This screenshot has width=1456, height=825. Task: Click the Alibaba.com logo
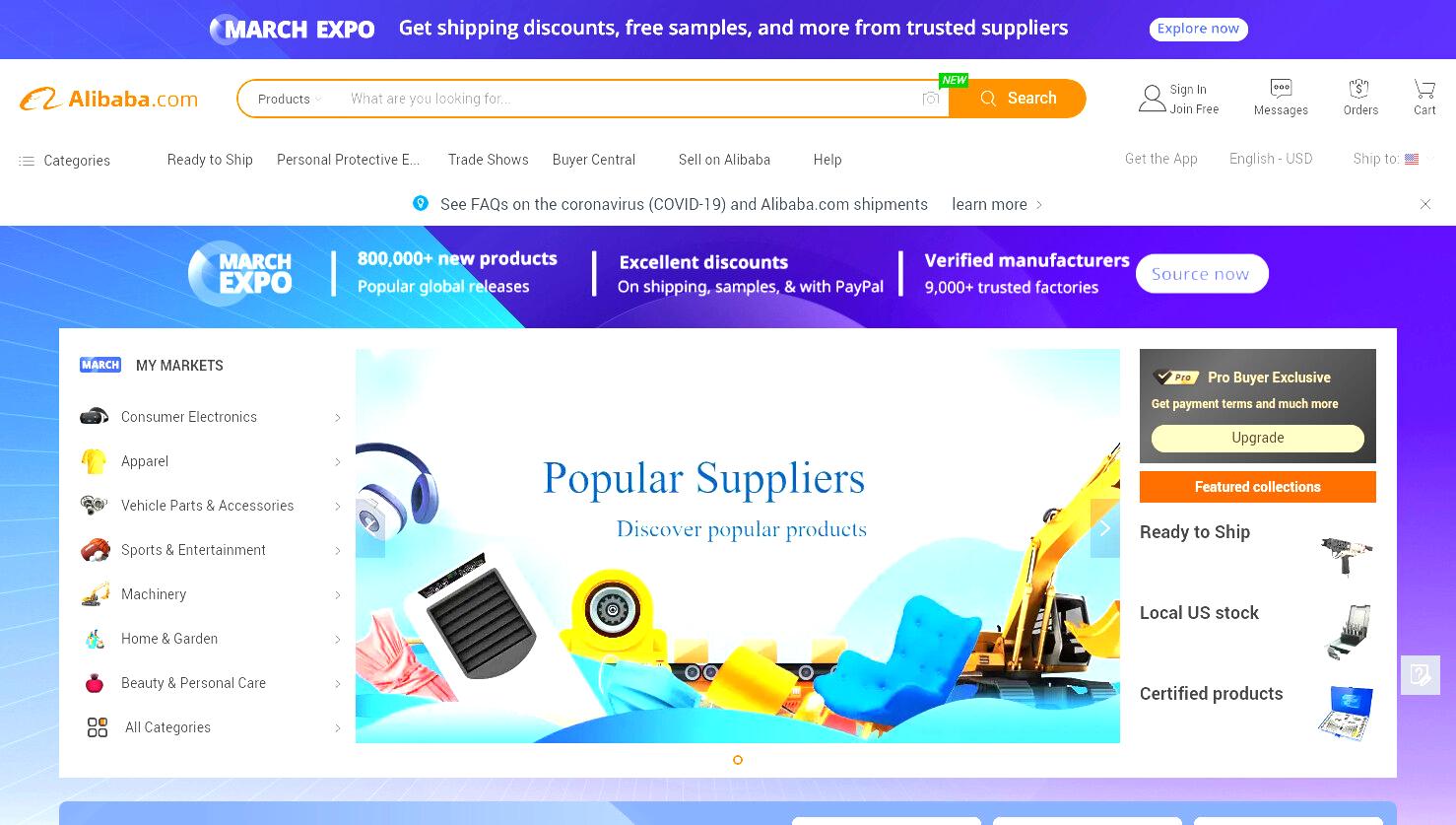(109, 99)
